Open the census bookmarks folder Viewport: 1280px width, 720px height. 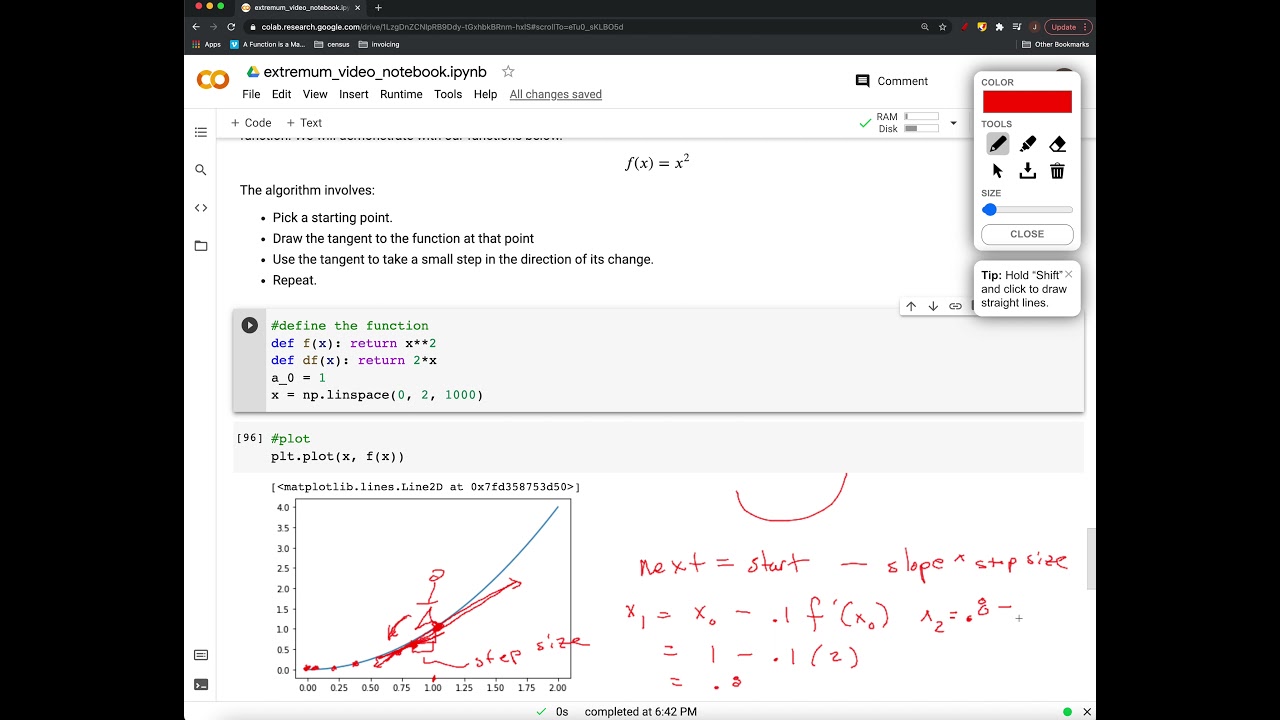coord(332,44)
